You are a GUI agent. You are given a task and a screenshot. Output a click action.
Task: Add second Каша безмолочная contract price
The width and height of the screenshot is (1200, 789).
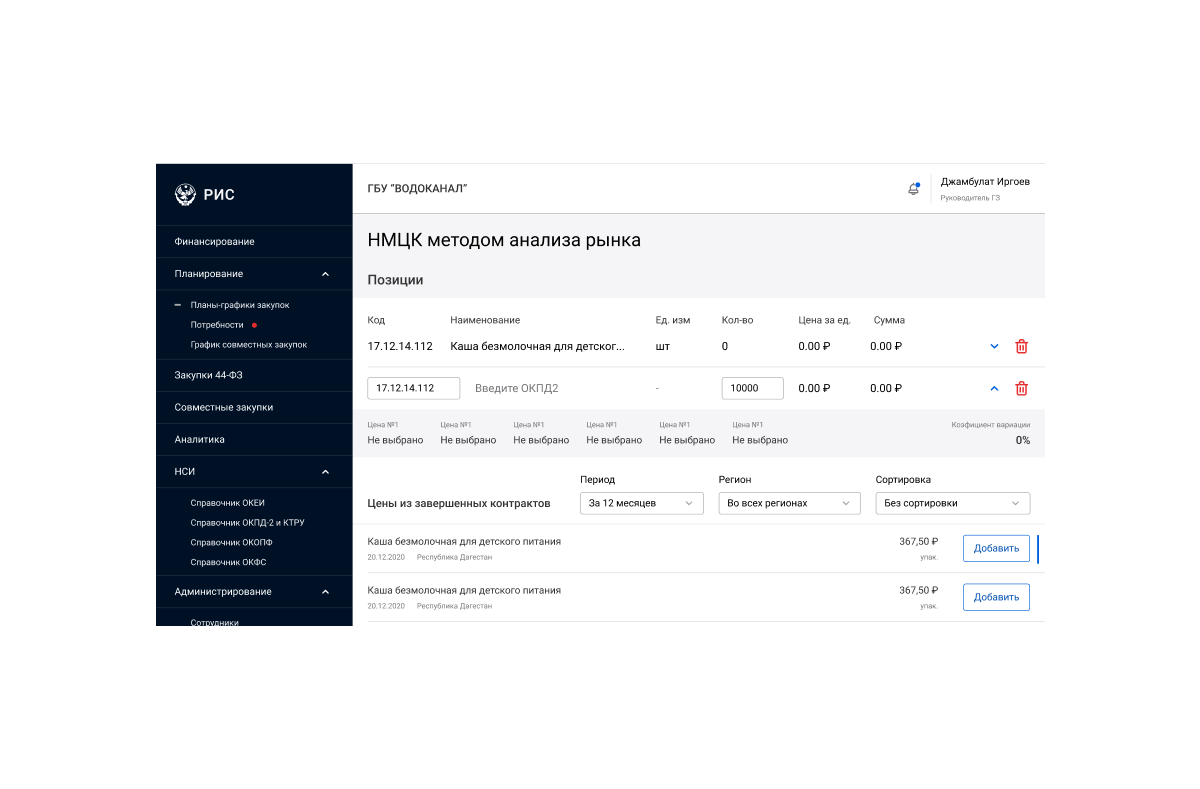(996, 597)
